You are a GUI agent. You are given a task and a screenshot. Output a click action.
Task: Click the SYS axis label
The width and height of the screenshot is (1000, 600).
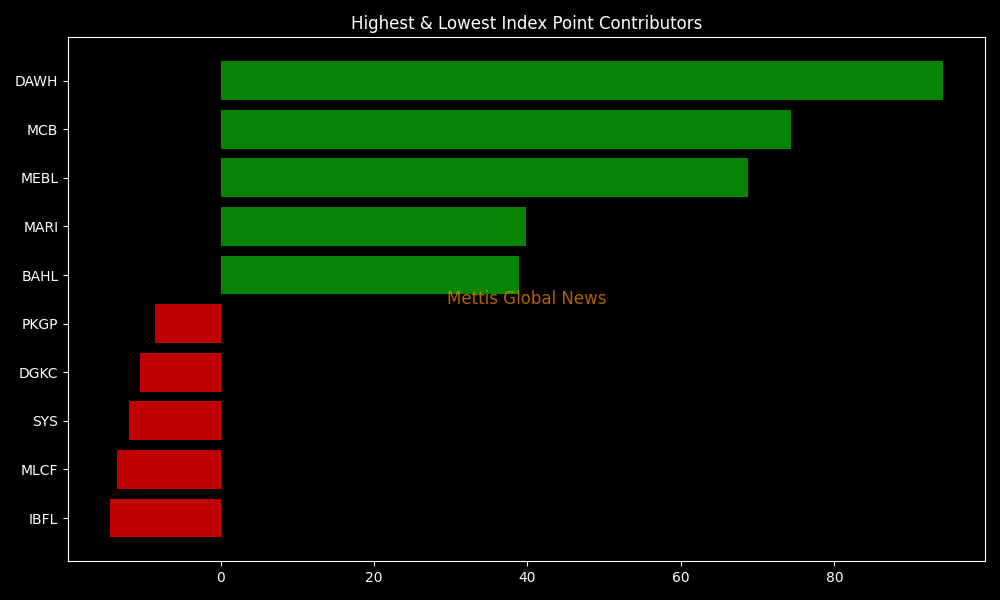click(45, 421)
